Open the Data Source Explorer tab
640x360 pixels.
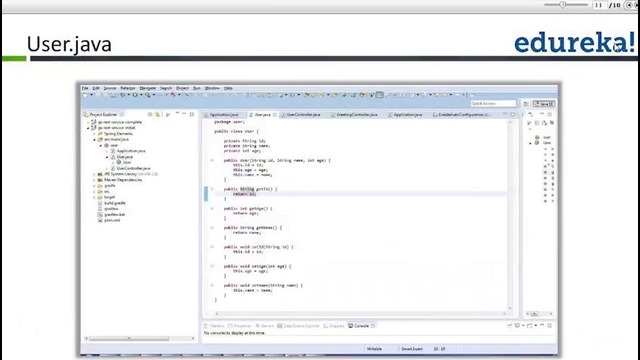(301, 326)
